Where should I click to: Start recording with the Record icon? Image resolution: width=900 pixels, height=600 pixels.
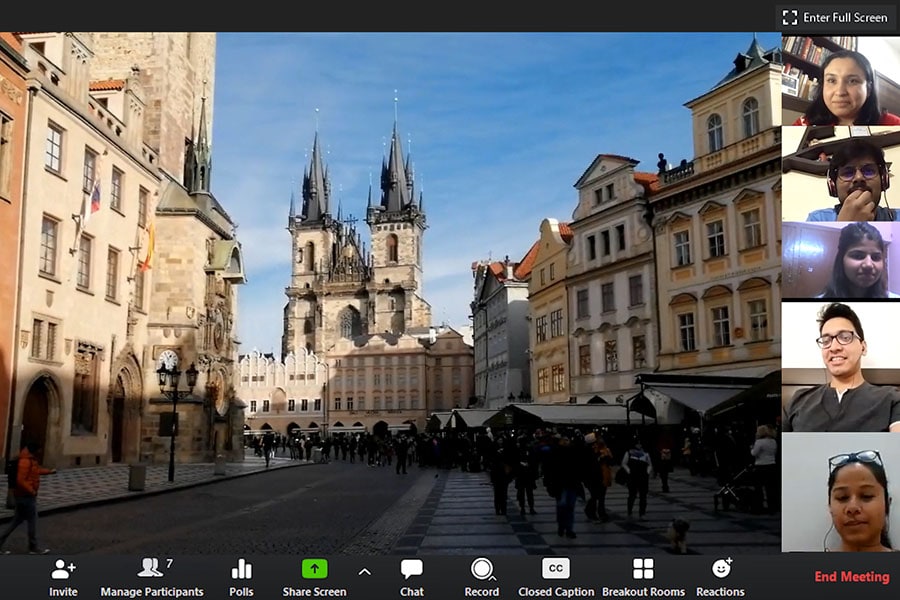(x=482, y=568)
